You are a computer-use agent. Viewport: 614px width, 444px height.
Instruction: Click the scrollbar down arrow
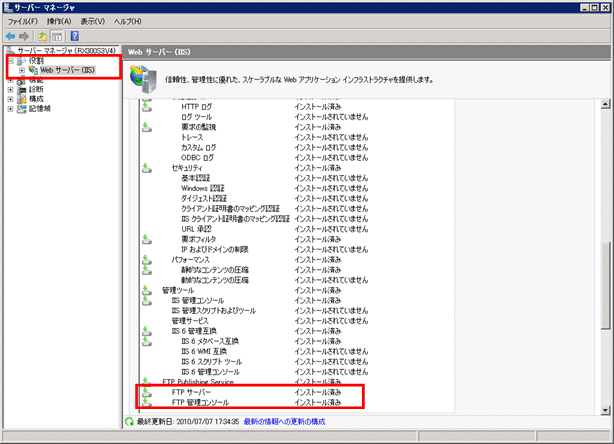coord(605,410)
